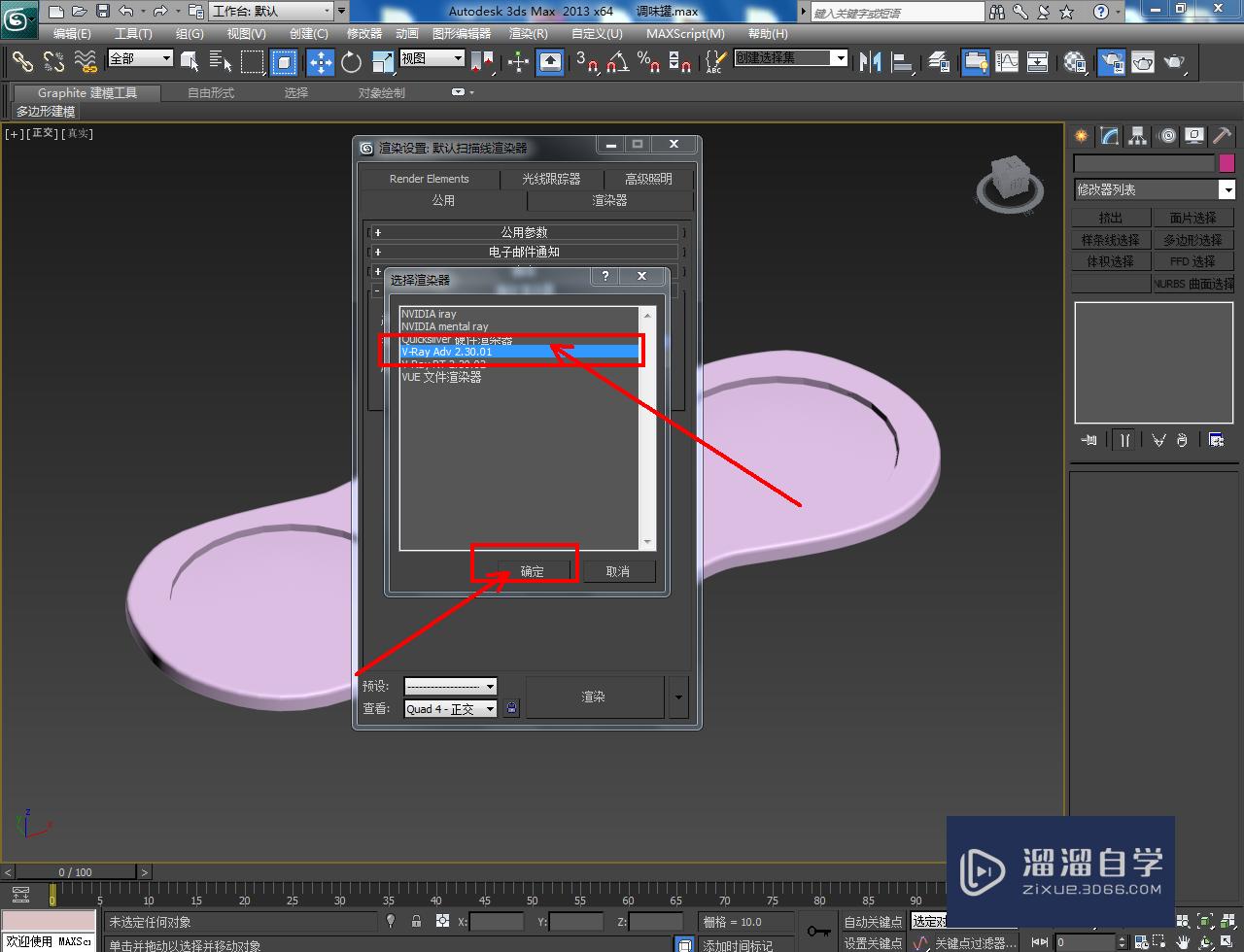Screen dimensions: 1244x952
Task: Open the selection filter dropdown
Action: (x=140, y=58)
